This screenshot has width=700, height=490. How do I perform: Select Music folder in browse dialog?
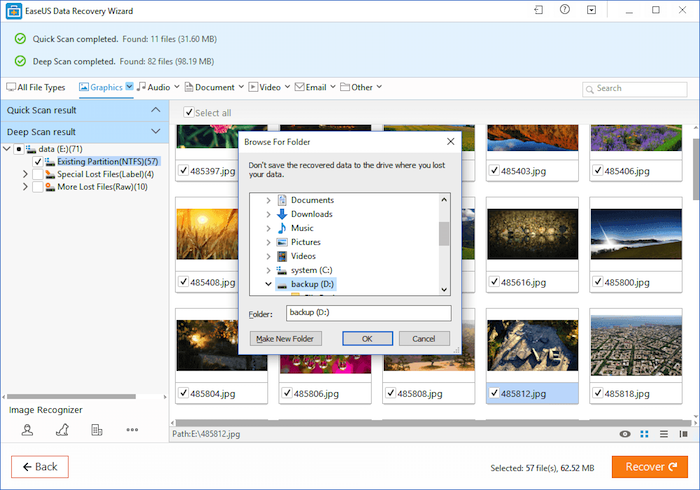pyautogui.click(x=302, y=228)
